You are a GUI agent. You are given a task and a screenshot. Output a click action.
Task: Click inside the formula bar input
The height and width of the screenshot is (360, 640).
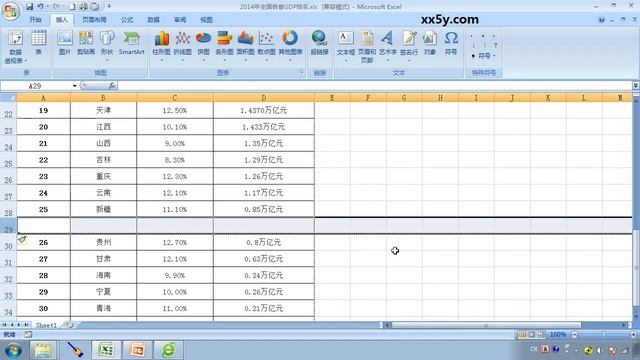(375, 86)
